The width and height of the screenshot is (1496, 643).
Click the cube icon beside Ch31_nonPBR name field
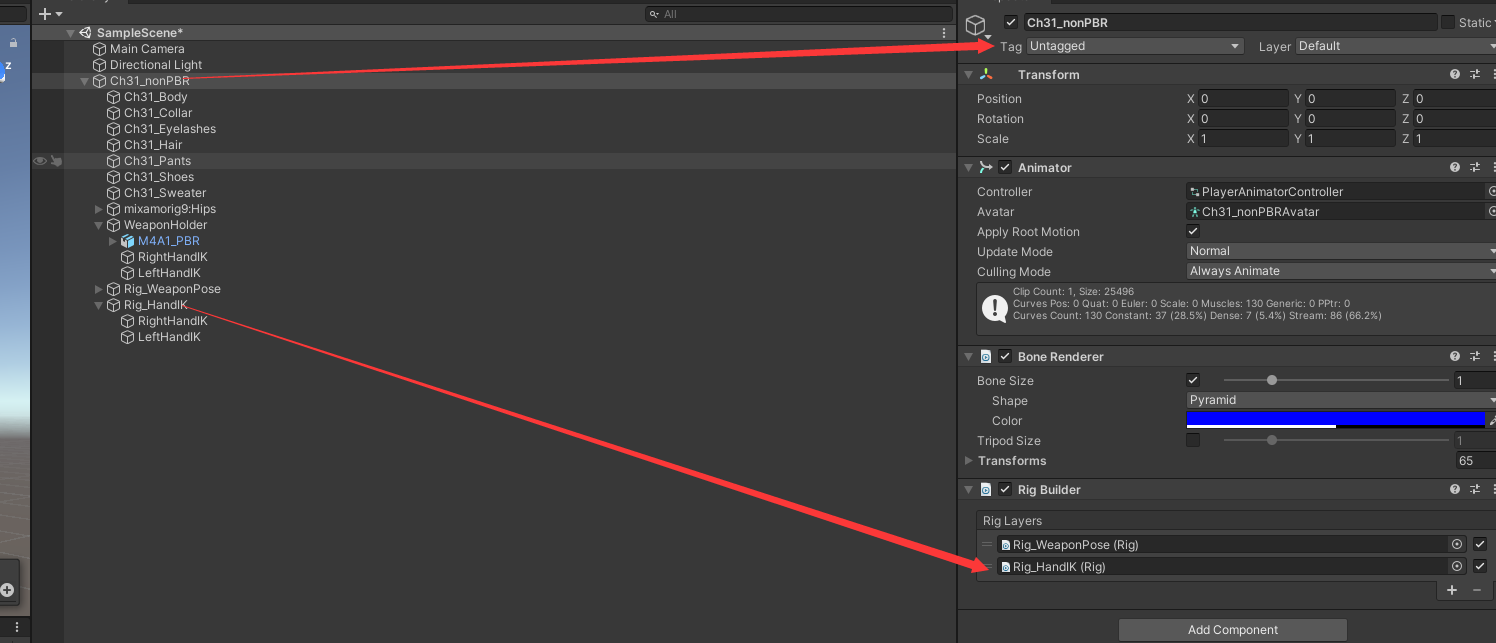pos(976,22)
